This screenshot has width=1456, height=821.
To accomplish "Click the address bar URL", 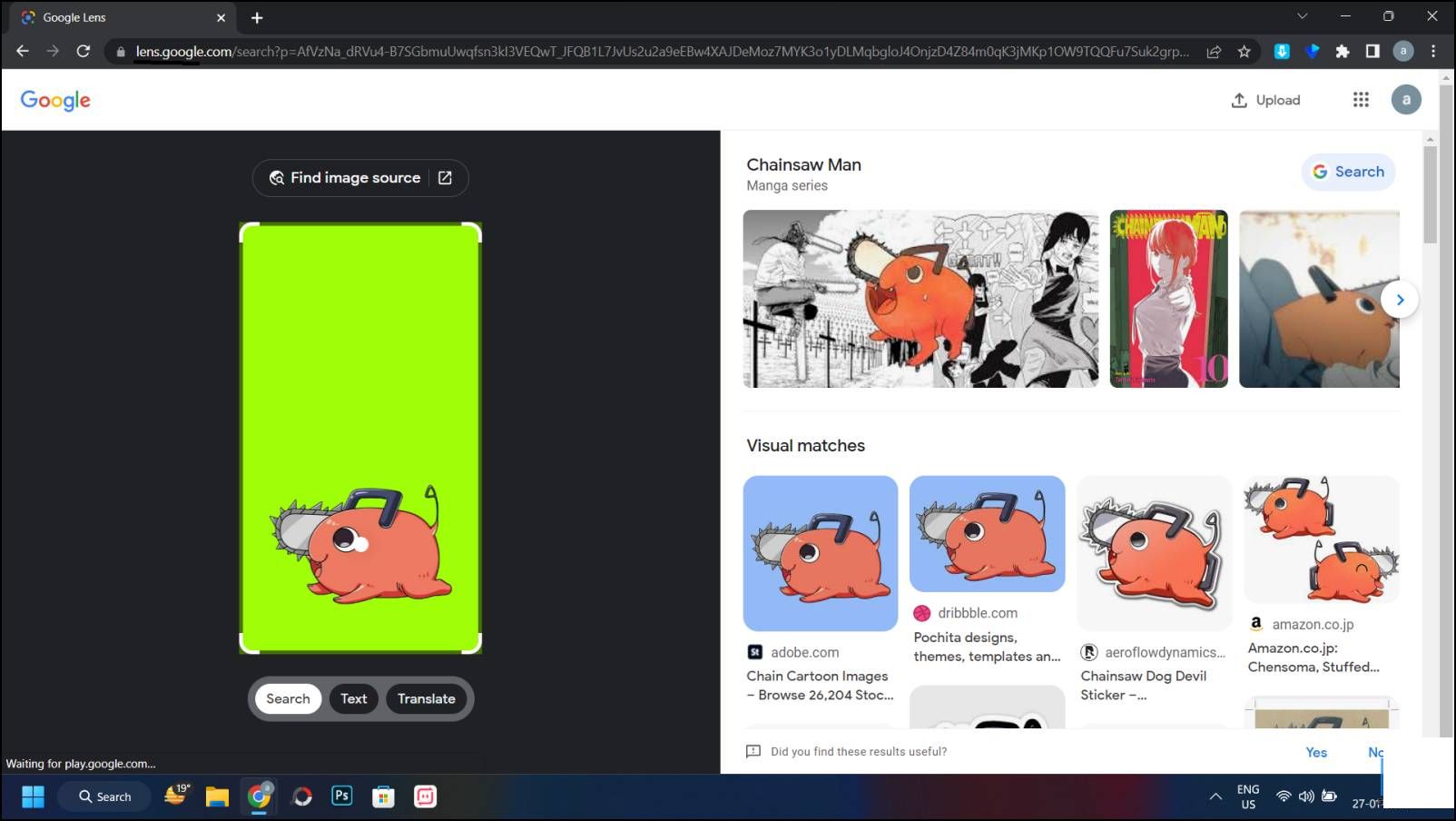I will click(663, 52).
